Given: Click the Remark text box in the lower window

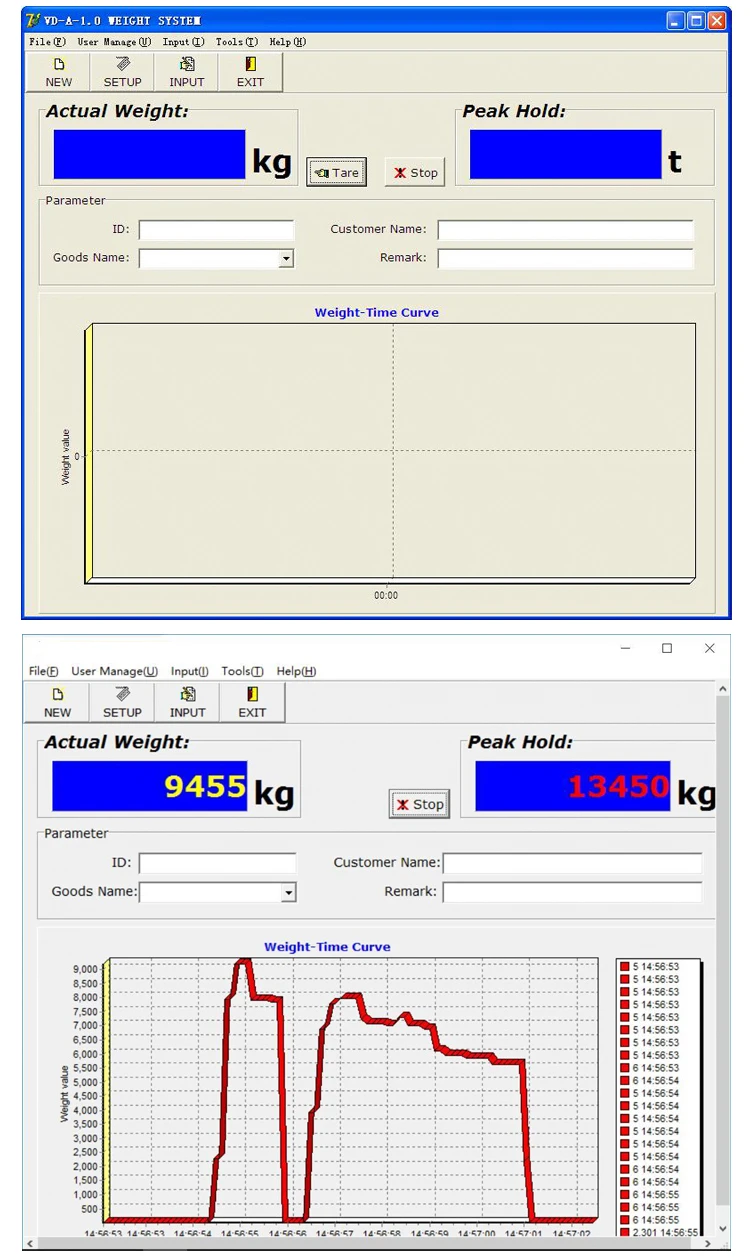Looking at the screenshot, I should (x=572, y=892).
